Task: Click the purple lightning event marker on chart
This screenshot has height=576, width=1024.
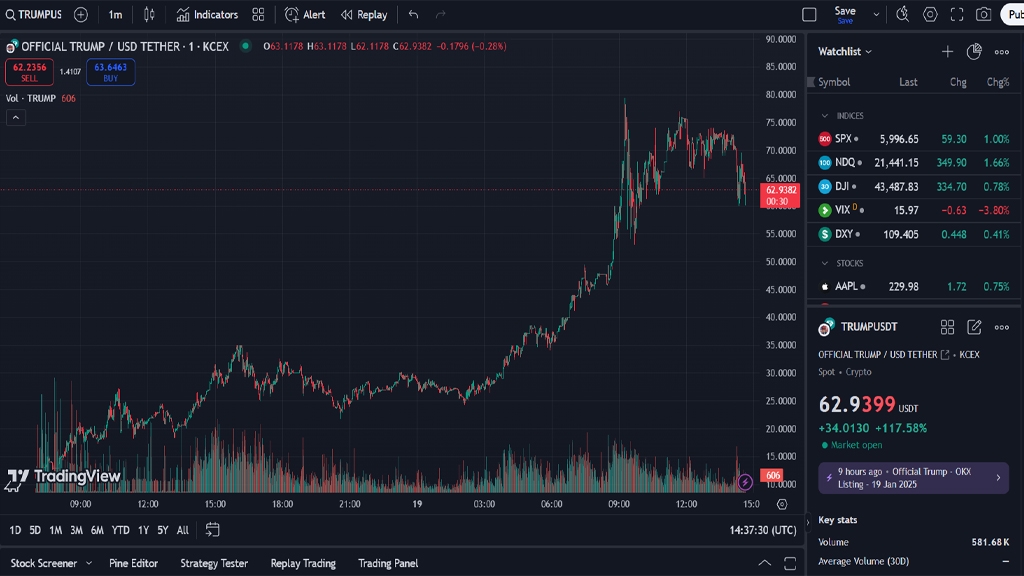Action: click(x=745, y=483)
